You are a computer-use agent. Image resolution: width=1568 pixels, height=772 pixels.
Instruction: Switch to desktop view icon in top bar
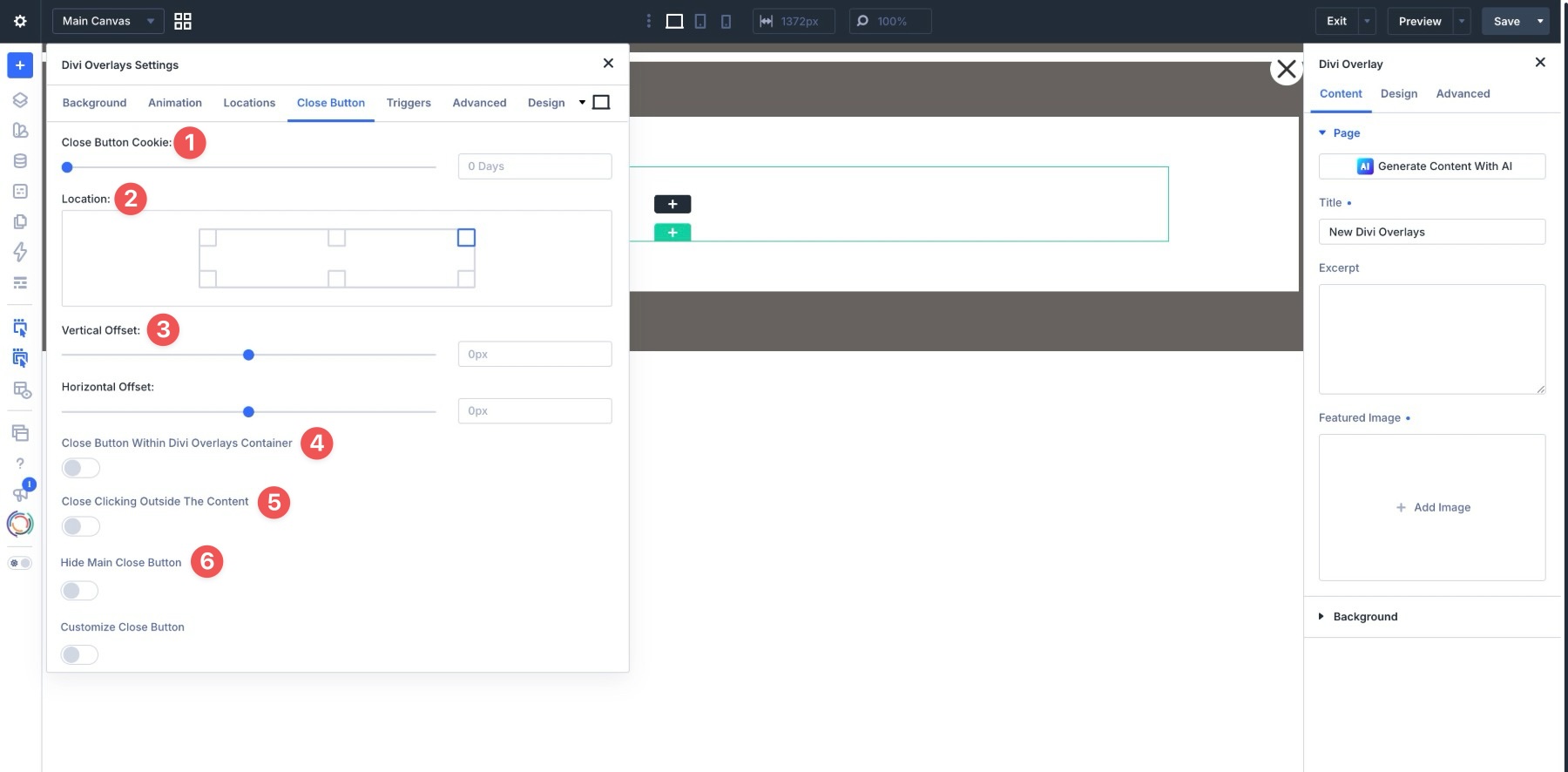pos(674,21)
